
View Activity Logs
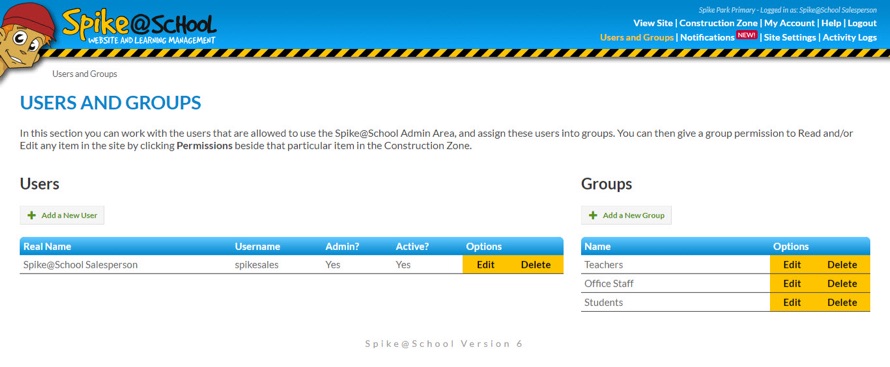click(x=850, y=37)
